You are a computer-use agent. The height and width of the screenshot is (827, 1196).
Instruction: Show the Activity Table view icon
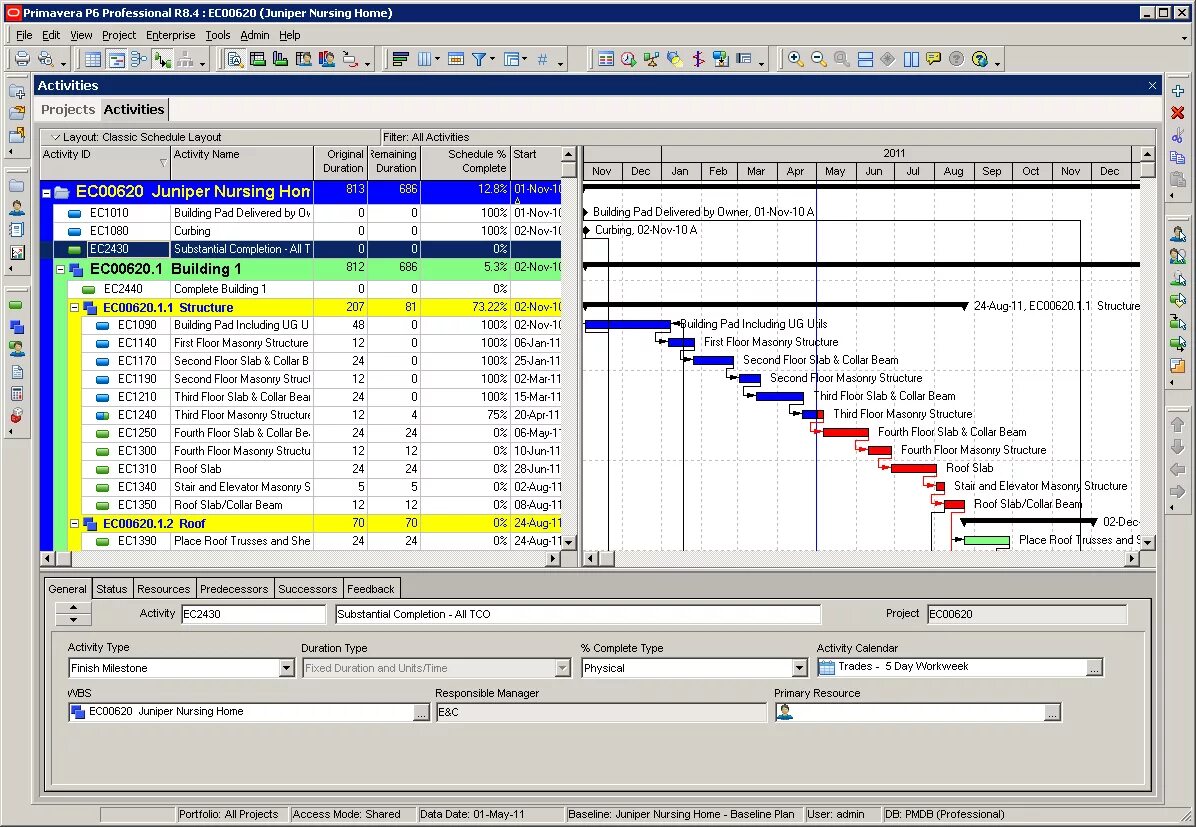click(93, 59)
